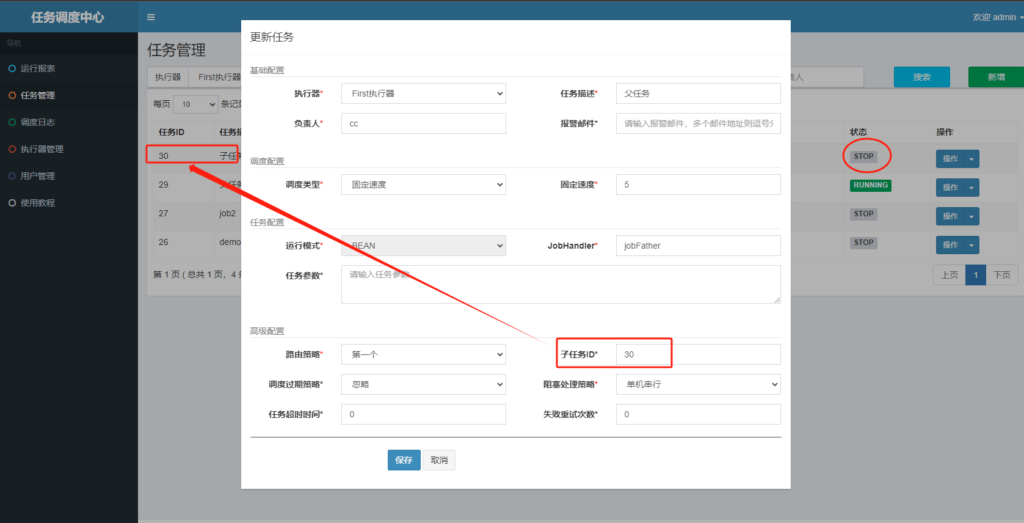Click the 取消 button
1024x523 pixels.
click(439, 460)
